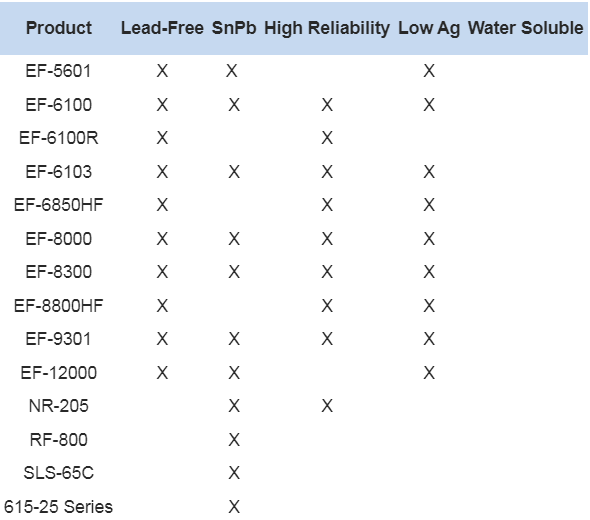Click the SnPb column header
Image resolution: width=590 pixels, height=520 pixels.
(234, 28)
